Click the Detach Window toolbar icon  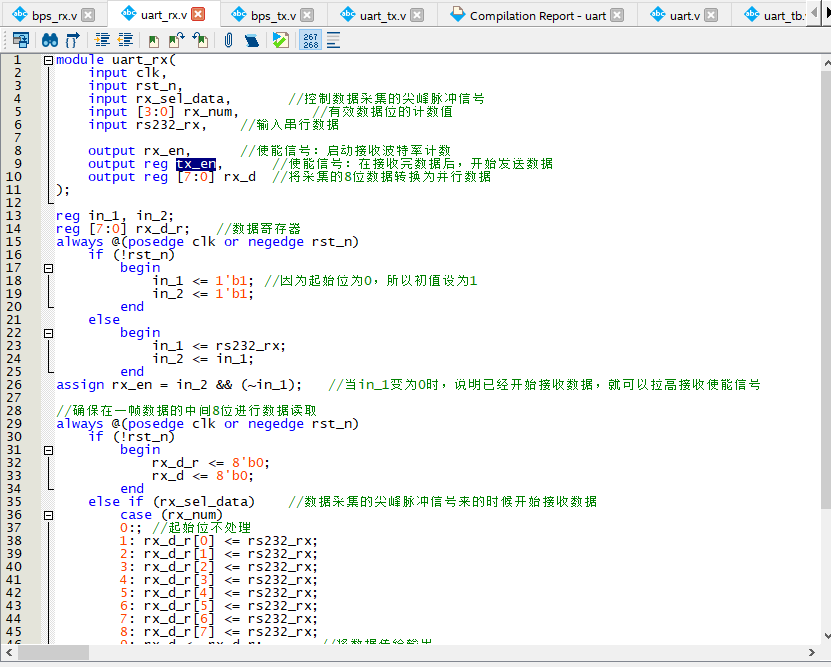click(x=21, y=40)
